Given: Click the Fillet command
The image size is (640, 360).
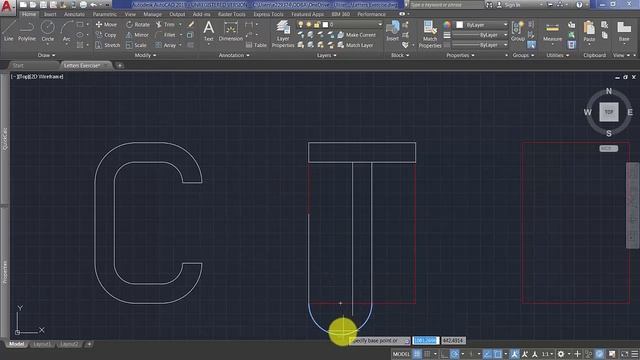Looking at the screenshot, I should [166, 35].
